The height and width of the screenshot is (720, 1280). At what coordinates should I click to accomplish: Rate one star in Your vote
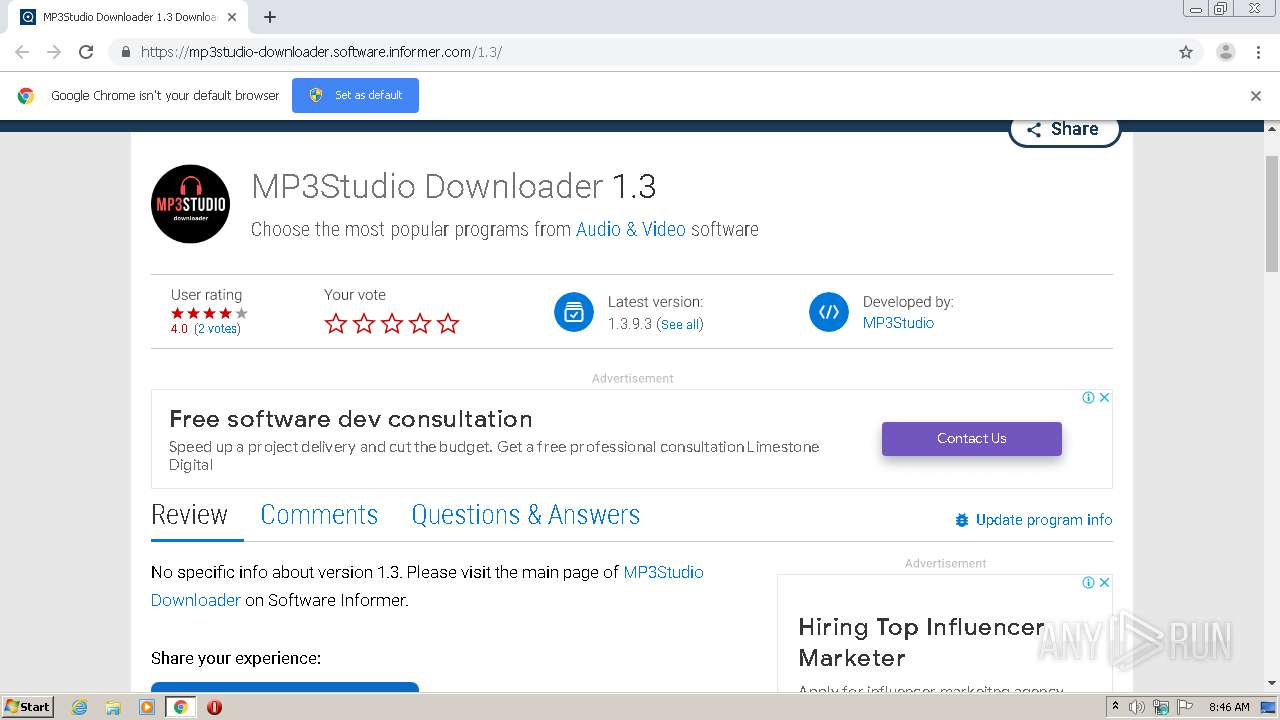[x=336, y=323]
